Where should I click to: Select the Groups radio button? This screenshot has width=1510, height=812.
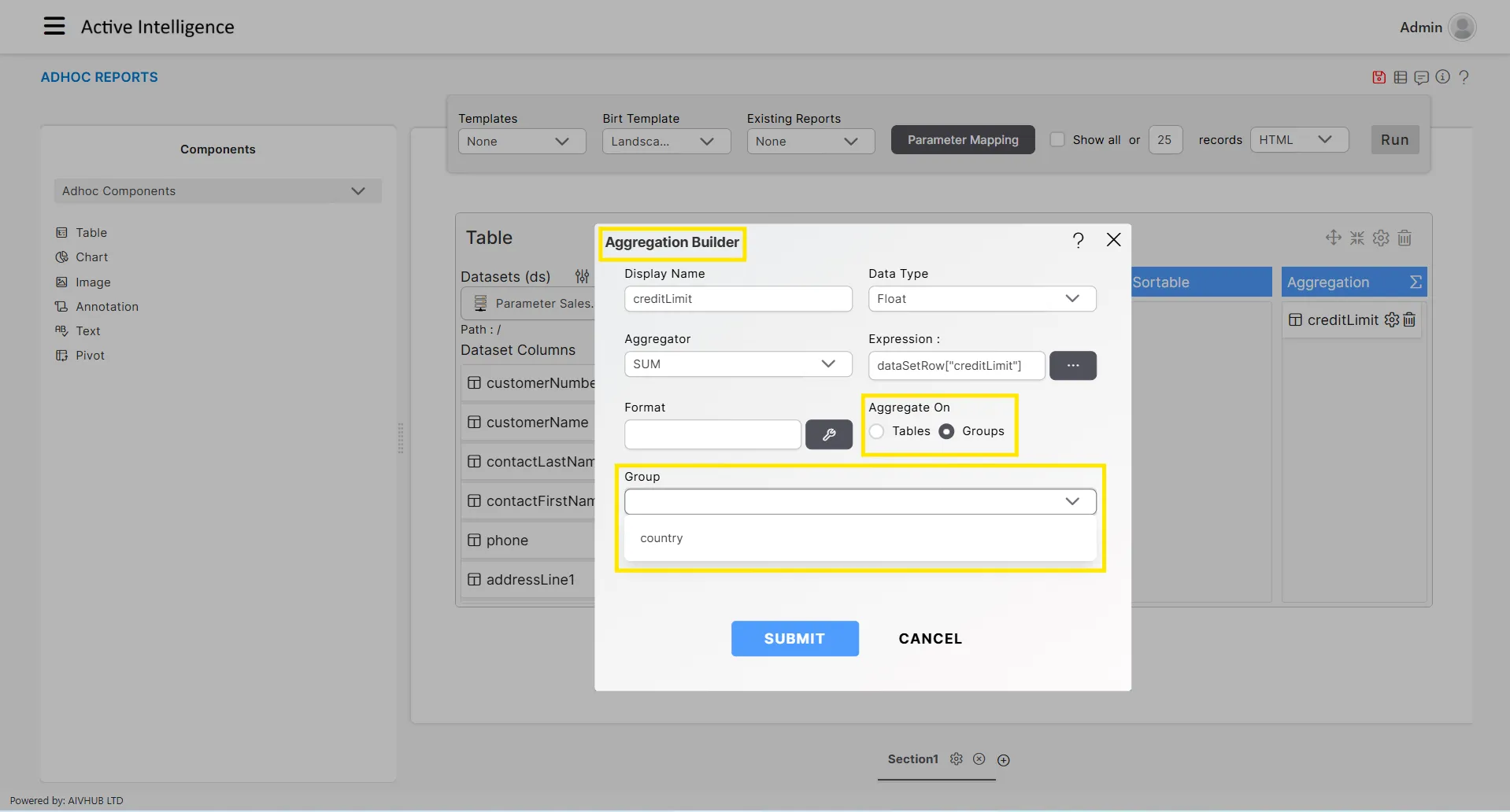coord(947,431)
